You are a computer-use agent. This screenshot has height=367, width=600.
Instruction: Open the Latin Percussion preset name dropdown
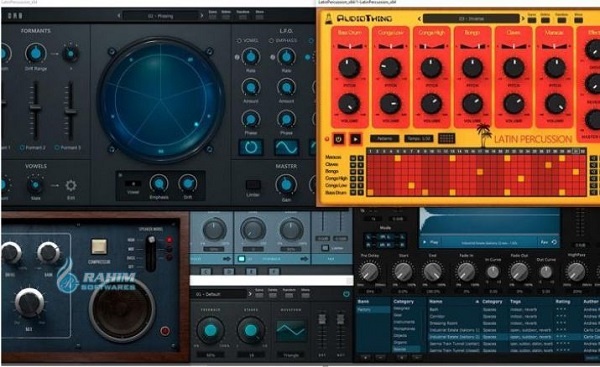(471, 18)
